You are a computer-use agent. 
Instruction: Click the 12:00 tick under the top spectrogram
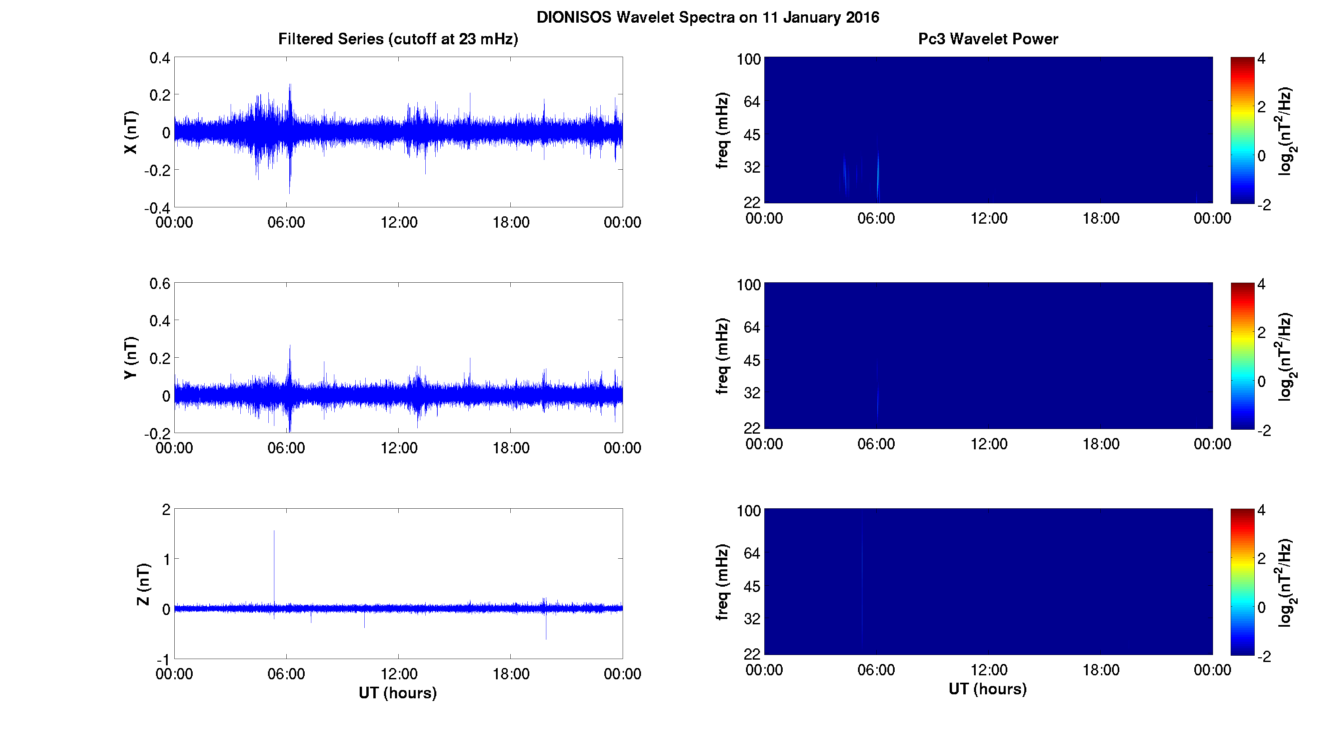989,218
